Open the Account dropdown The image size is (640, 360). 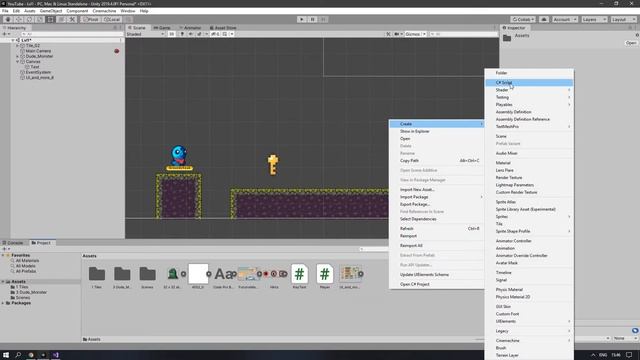tap(565, 19)
